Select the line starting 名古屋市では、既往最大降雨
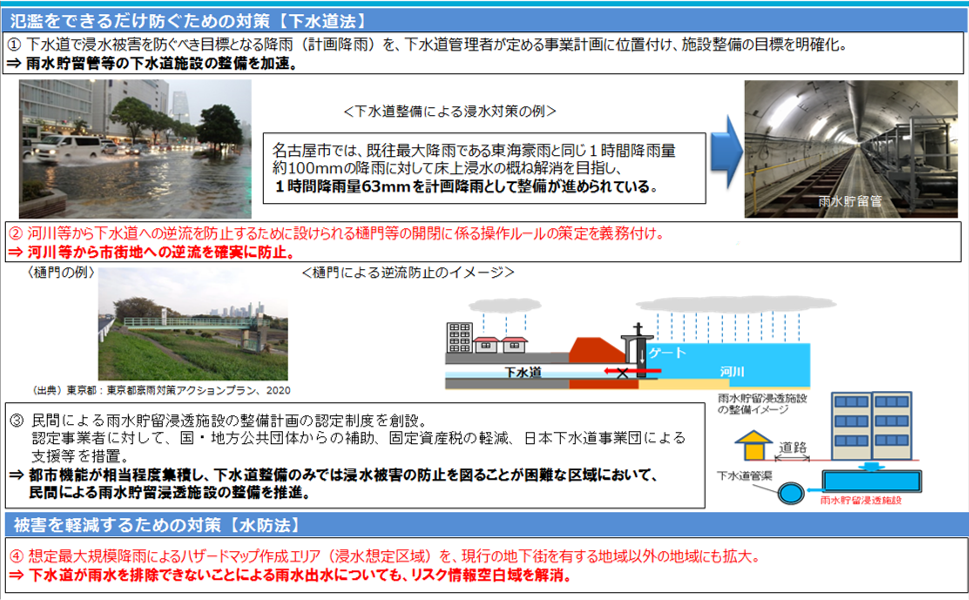The image size is (969, 600). point(474,151)
